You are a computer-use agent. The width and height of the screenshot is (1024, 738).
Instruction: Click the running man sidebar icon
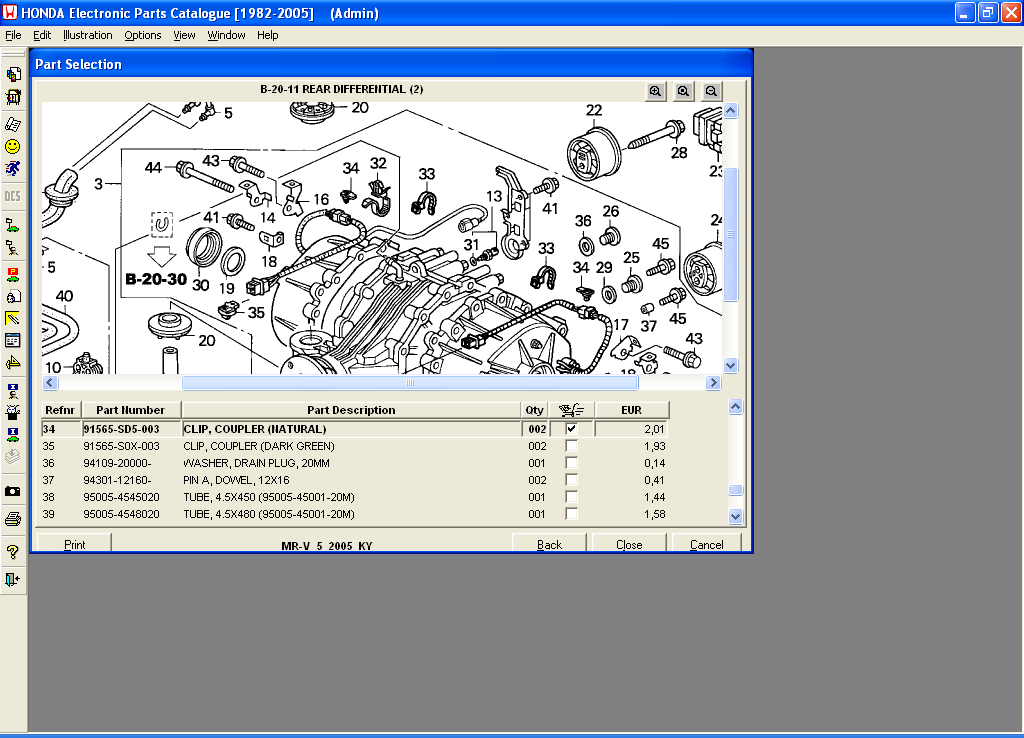click(12, 169)
